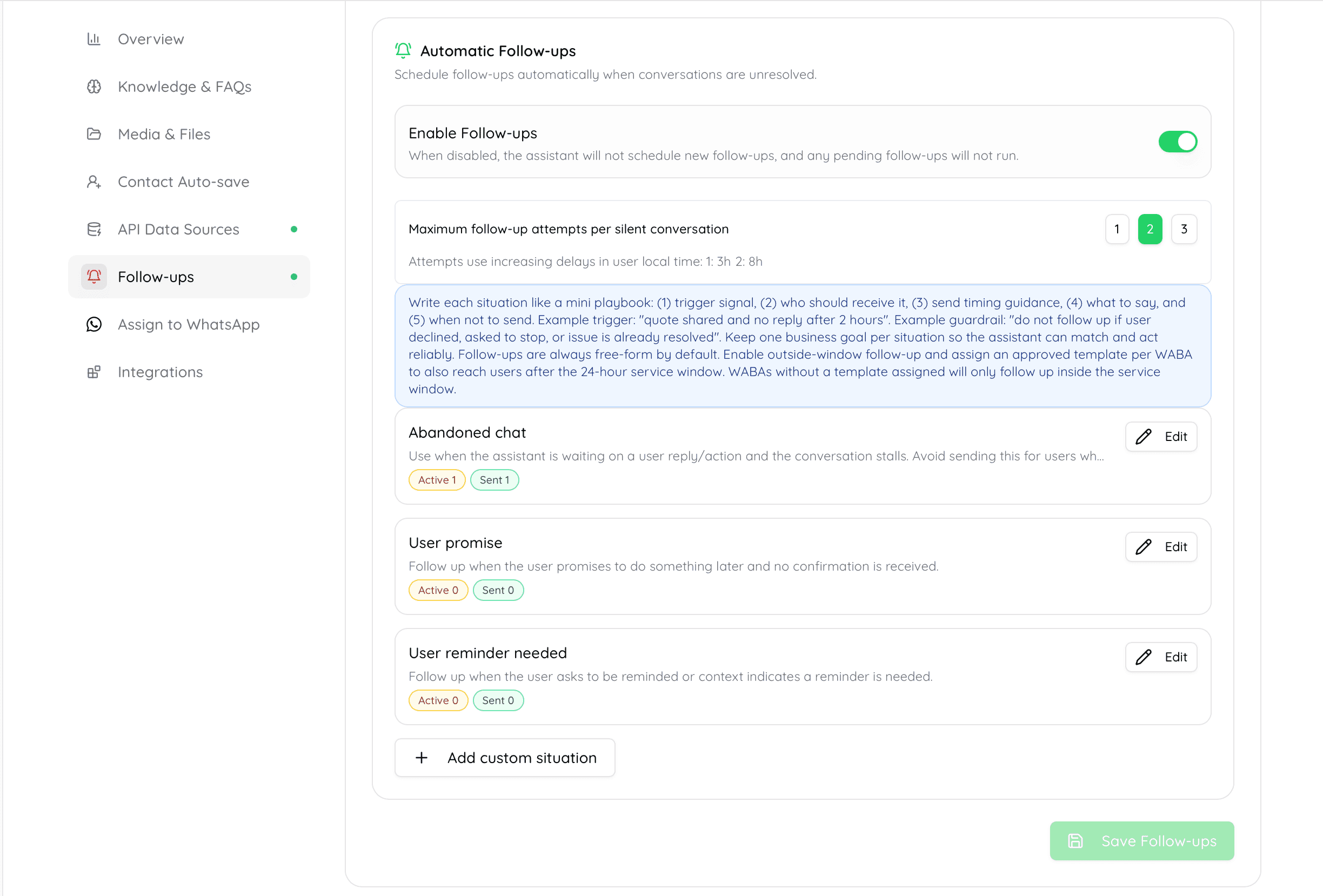The image size is (1323, 896).
Task: Click the WhatsApp icon in sidebar
Action: pyautogui.click(x=94, y=324)
